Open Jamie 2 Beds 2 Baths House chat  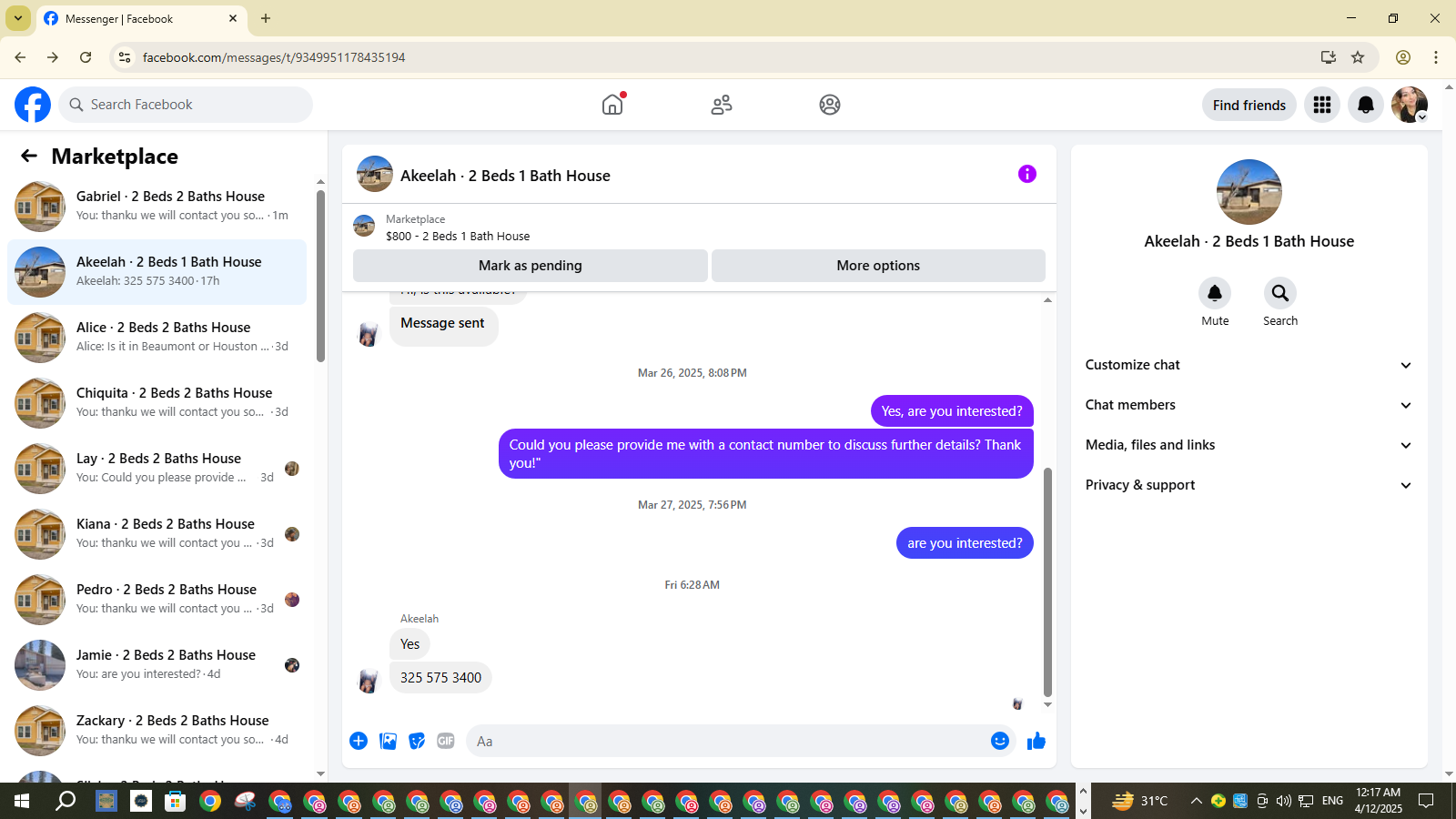tap(157, 665)
